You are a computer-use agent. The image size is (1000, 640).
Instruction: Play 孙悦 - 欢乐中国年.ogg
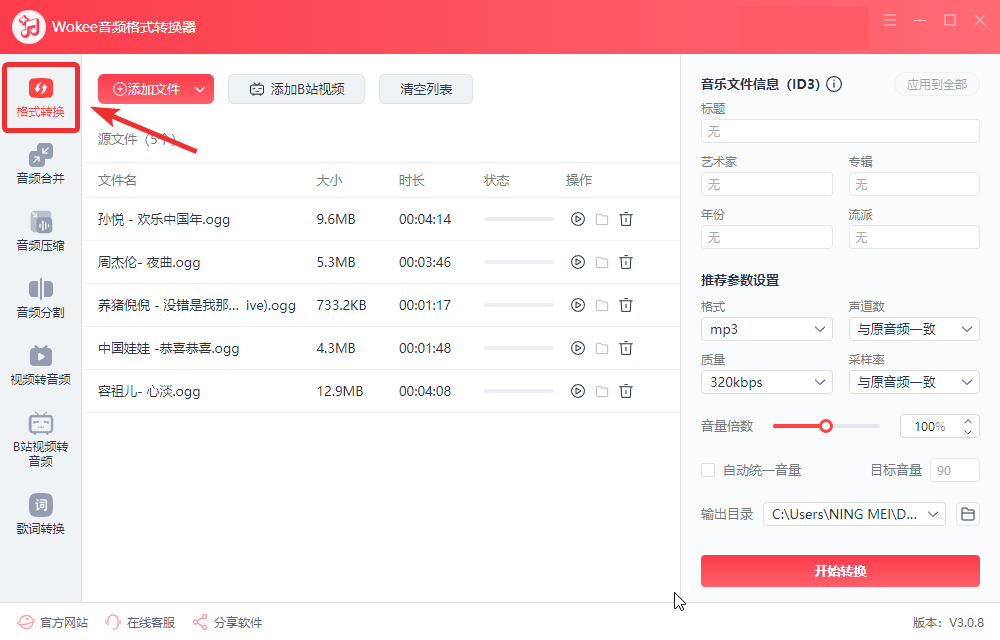point(578,219)
